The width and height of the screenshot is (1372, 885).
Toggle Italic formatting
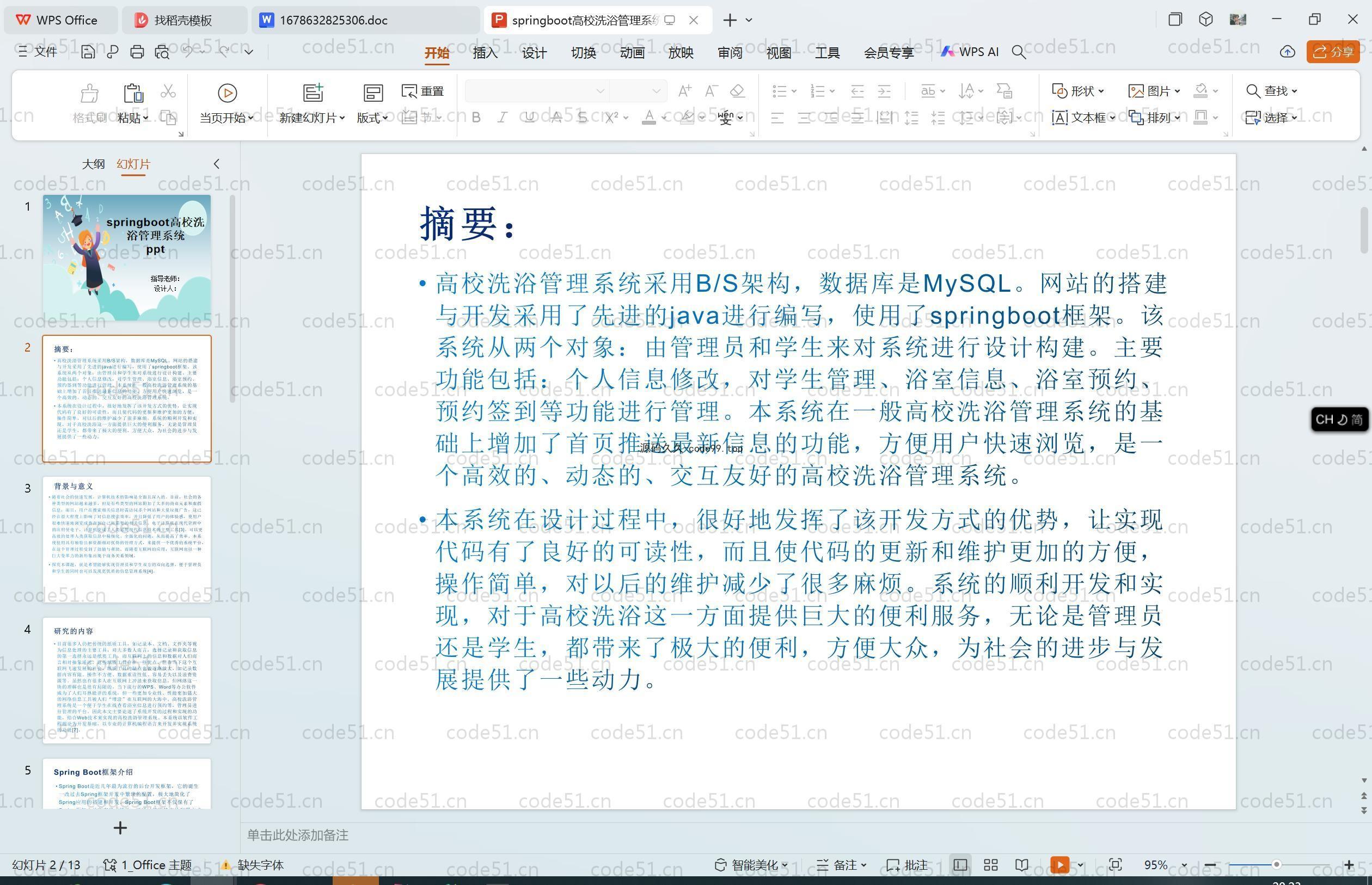coord(503,118)
